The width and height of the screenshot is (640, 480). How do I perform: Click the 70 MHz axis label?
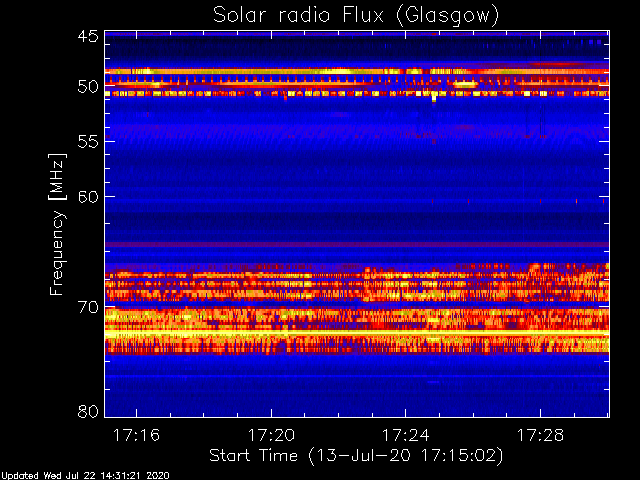click(x=88, y=307)
